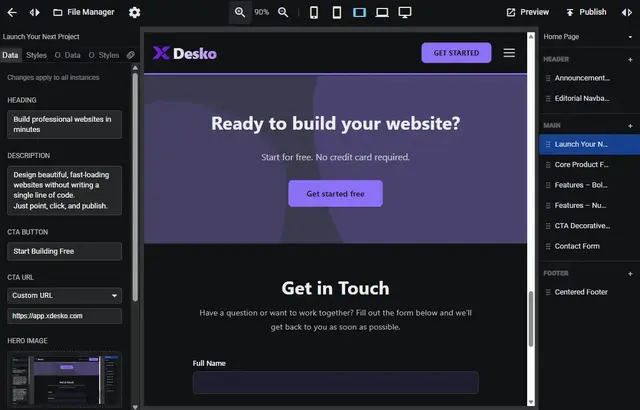Viewport: 640px width, 410px height.
Task: Add a new section to HEADER
Action: click(x=629, y=59)
